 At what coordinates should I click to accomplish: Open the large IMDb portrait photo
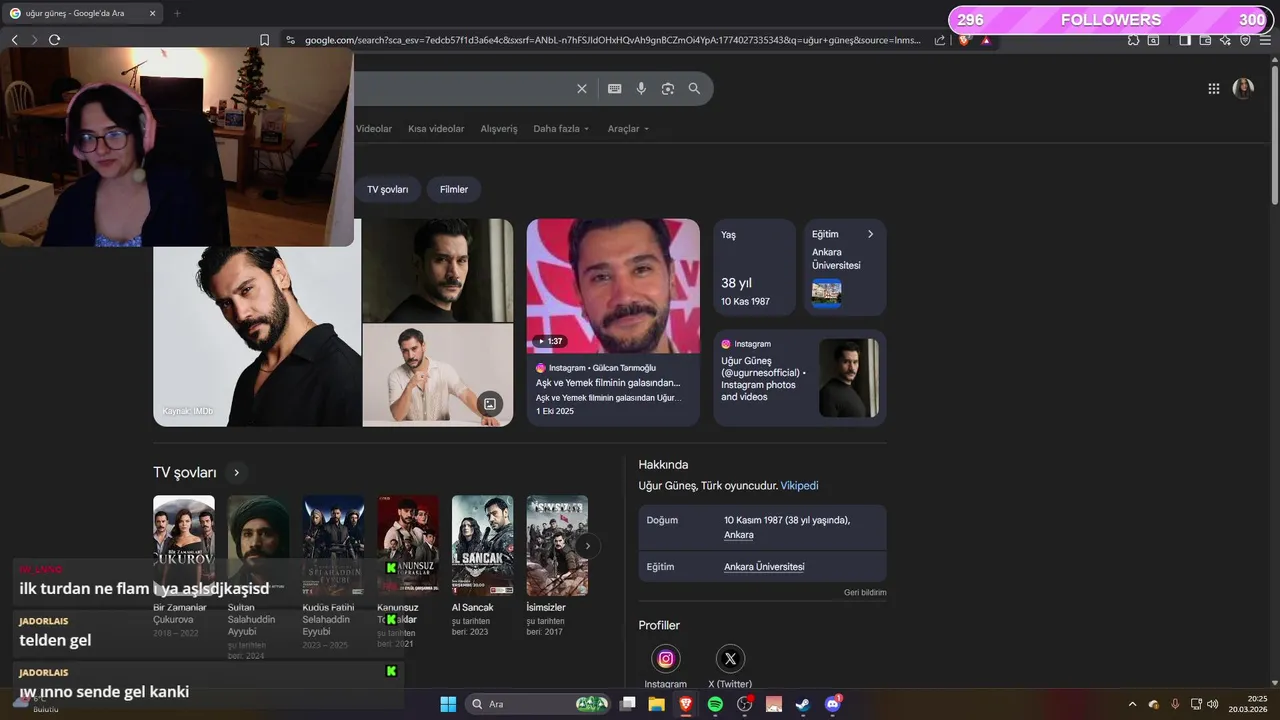[x=257, y=336]
